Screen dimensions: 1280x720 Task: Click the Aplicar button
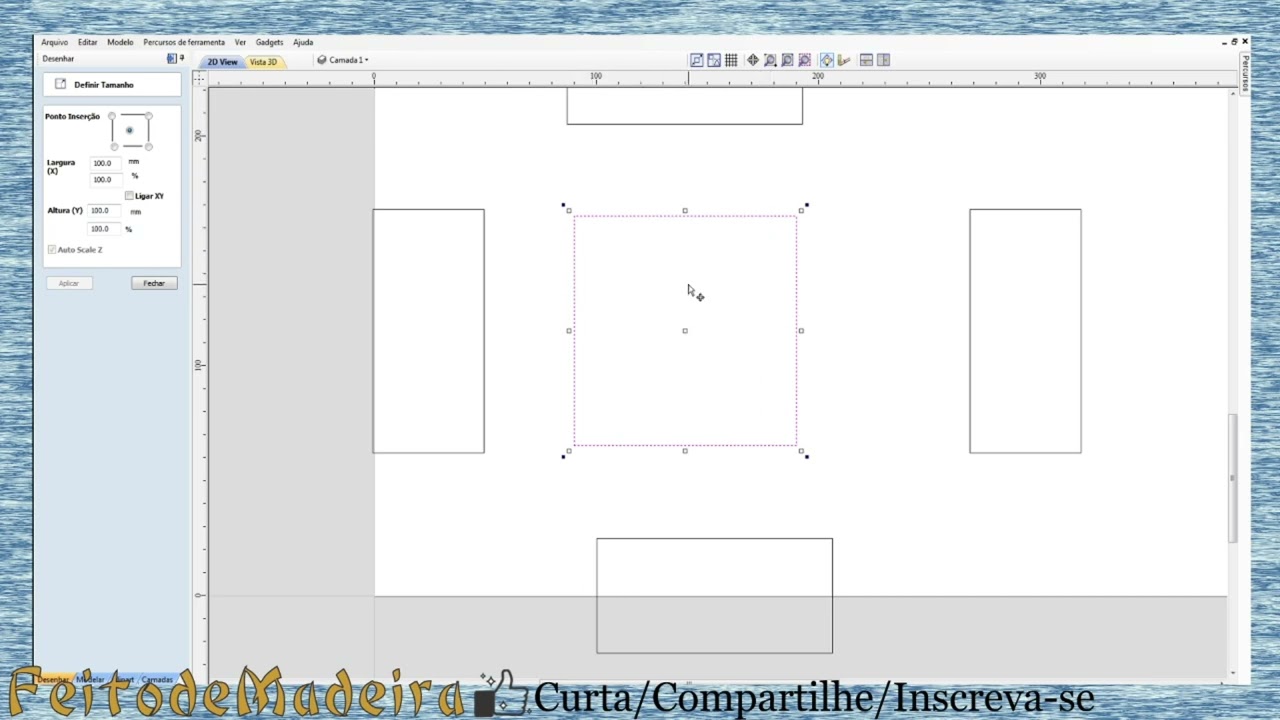(69, 283)
